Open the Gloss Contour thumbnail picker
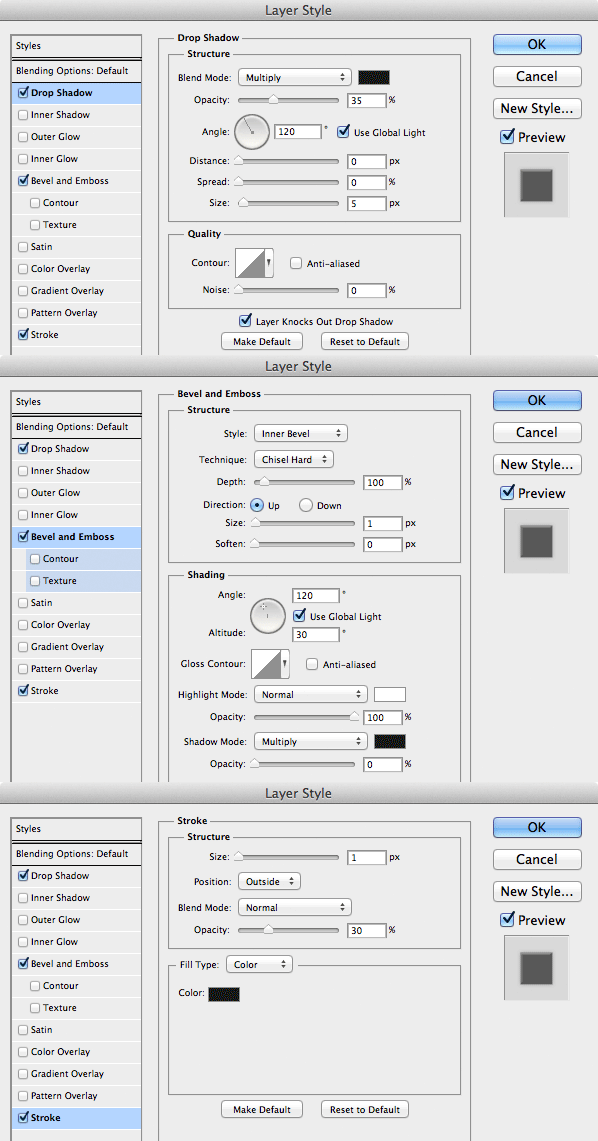598x1141 pixels. (x=271, y=664)
